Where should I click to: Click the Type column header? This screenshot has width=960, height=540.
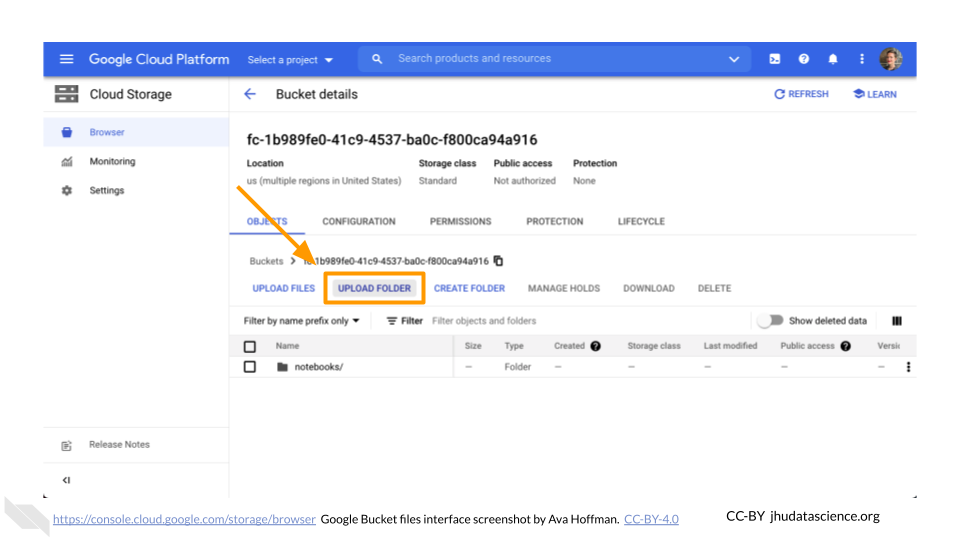tap(514, 346)
